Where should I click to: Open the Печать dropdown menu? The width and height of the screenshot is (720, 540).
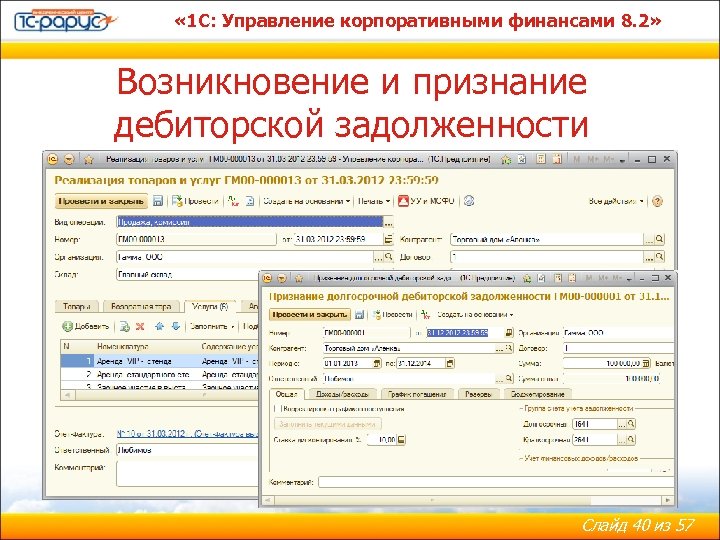(x=374, y=201)
